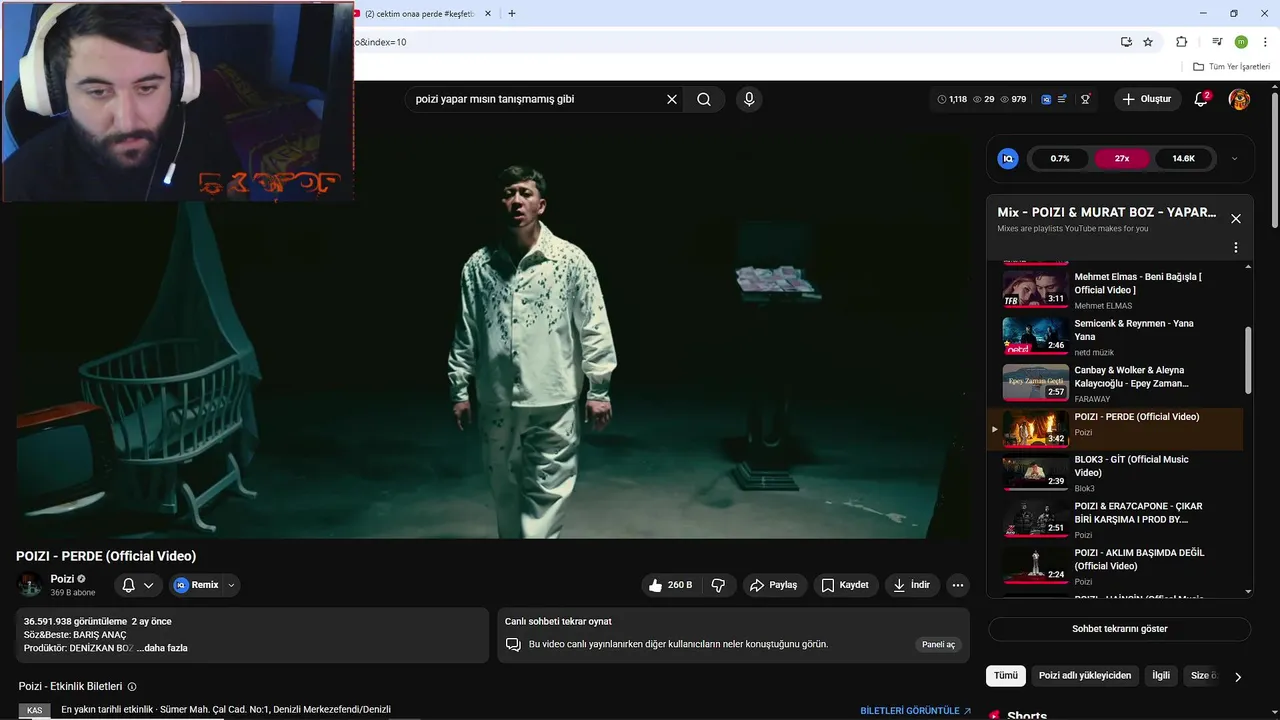The height and width of the screenshot is (720, 1280).
Task: Bookmark this page with the star icon
Action: coord(1148,42)
